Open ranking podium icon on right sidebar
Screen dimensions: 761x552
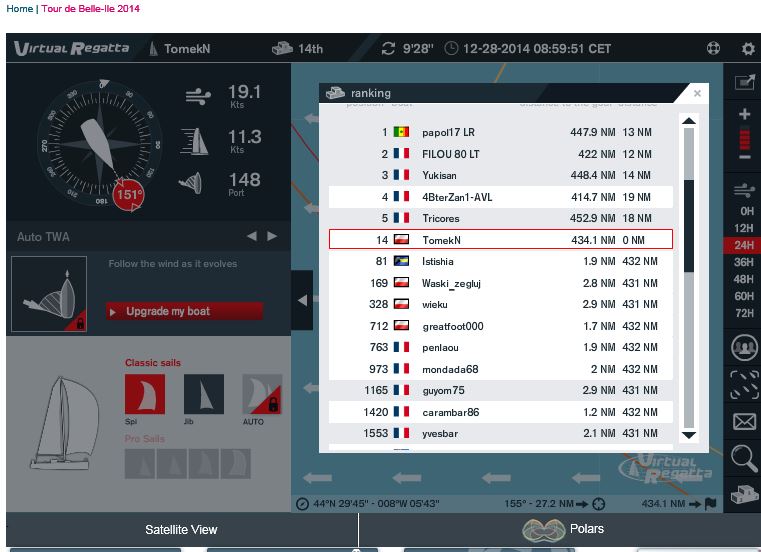tap(744, 494)
